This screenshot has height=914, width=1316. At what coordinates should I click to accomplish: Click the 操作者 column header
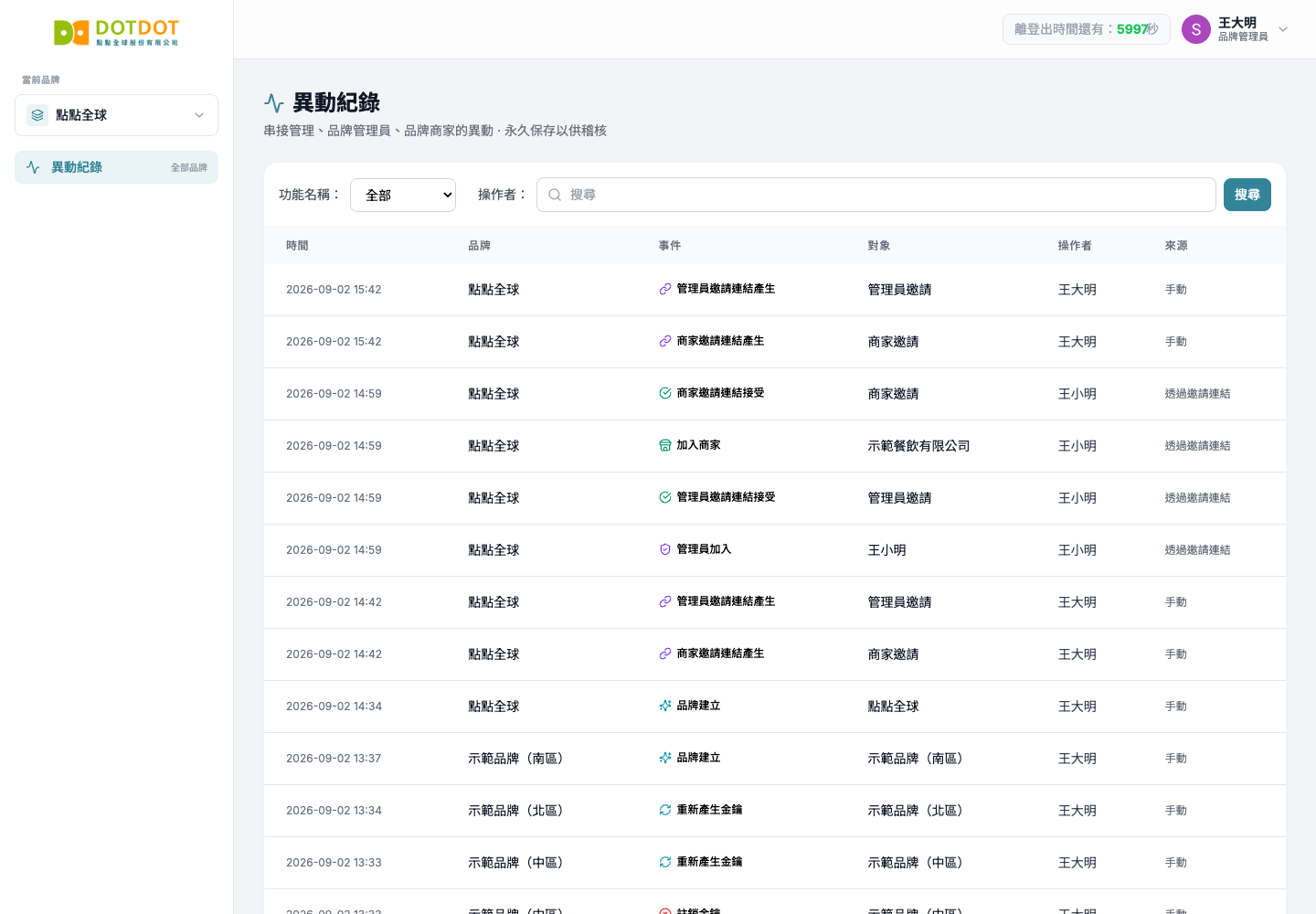[1075, 246]
